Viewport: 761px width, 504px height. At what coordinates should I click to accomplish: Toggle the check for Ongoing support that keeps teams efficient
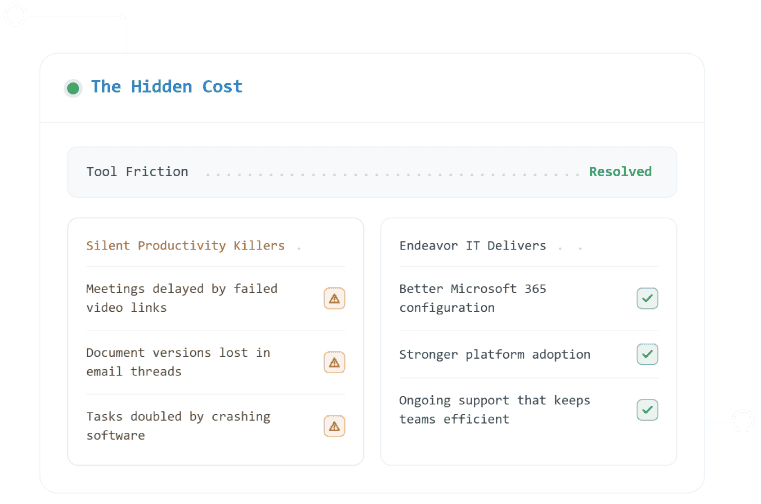[647, 410]
